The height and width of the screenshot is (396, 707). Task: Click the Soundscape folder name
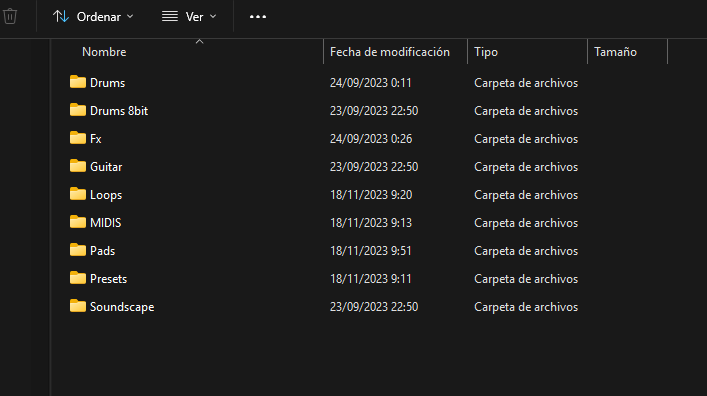pos(122,307)
